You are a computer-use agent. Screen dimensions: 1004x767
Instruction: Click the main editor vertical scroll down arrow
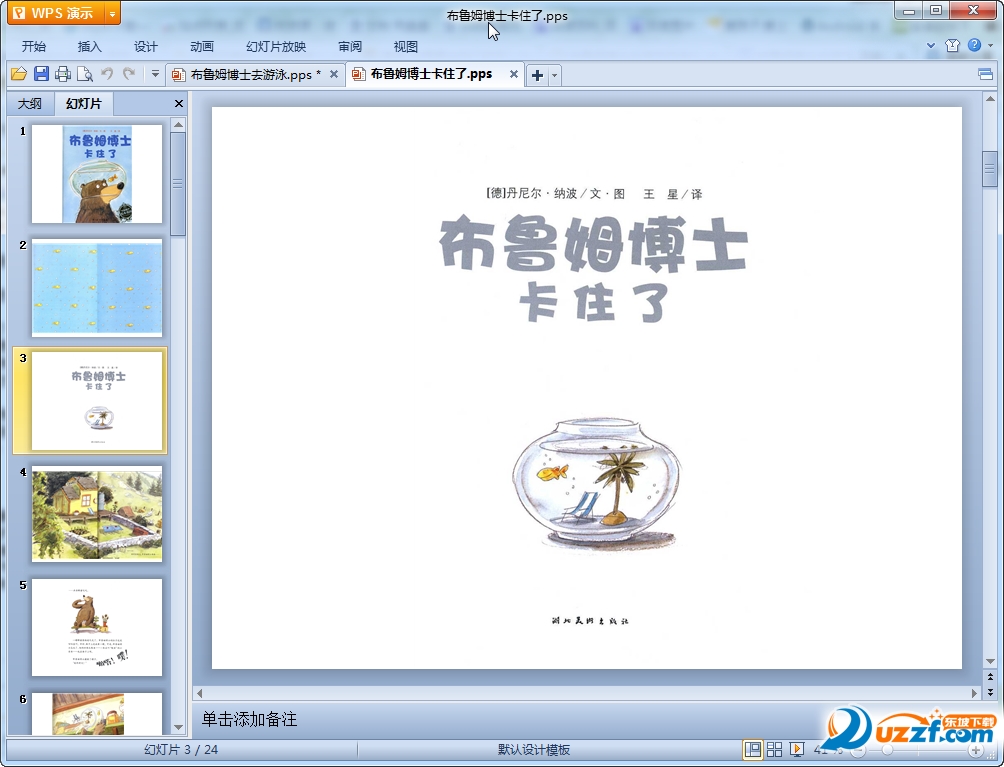tap(990, 661)
